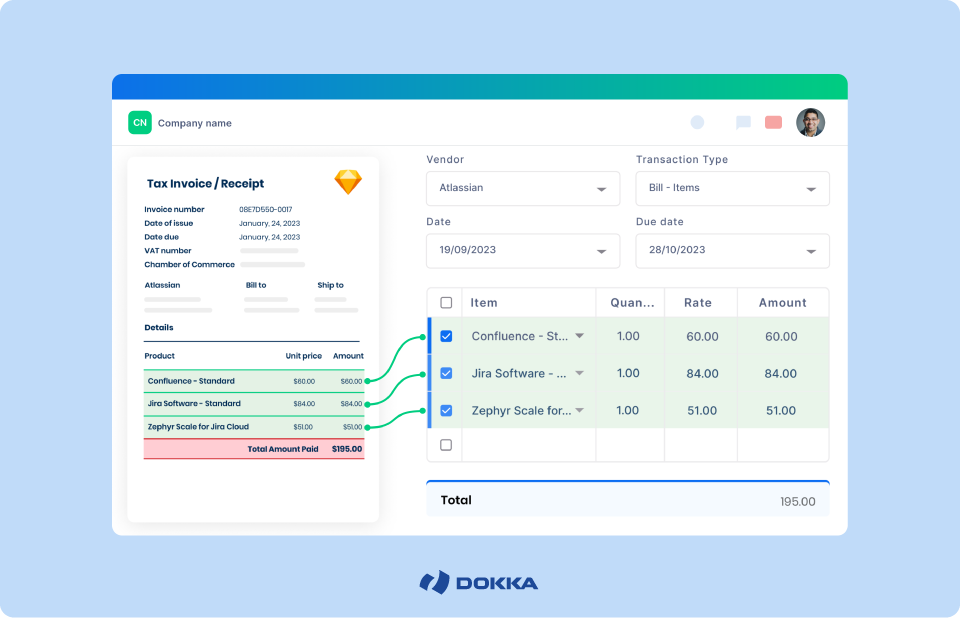Screen dimensions: 960x618
Task: Click the green CN company badge
Action: (x=140, y=122)
